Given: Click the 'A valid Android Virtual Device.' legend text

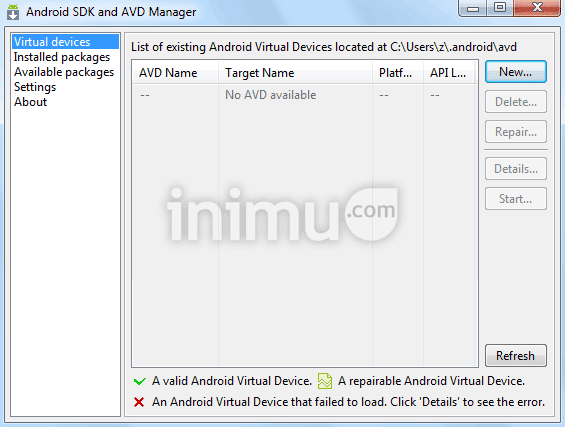Looking at the screenshot, I should point(232,381).
